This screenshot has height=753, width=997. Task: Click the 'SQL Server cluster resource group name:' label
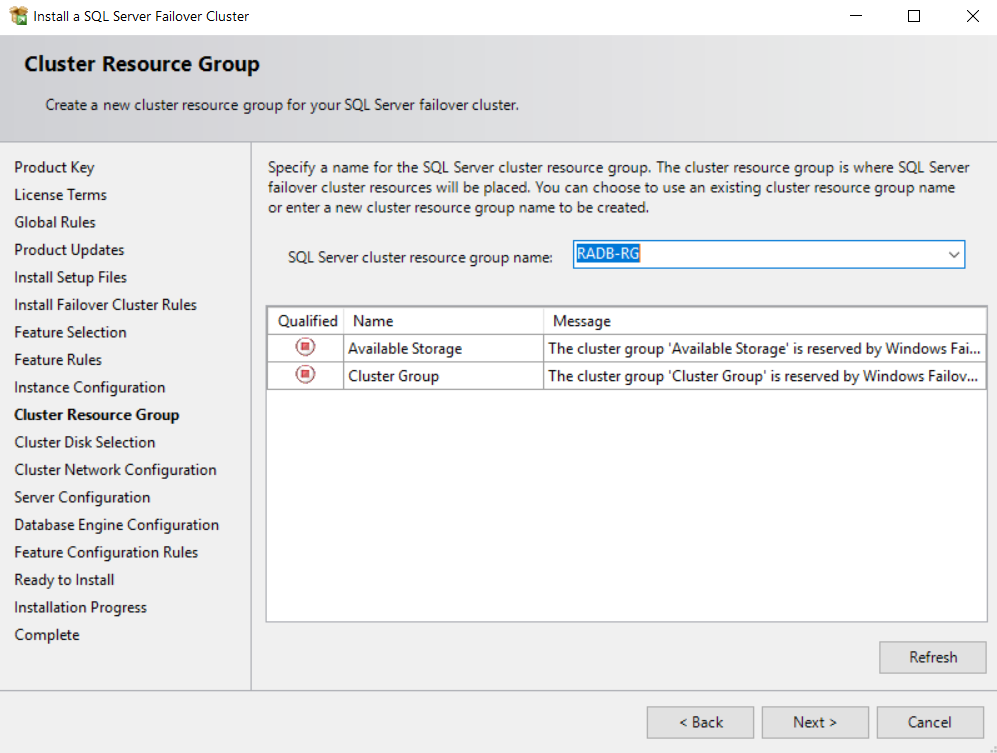420,257
